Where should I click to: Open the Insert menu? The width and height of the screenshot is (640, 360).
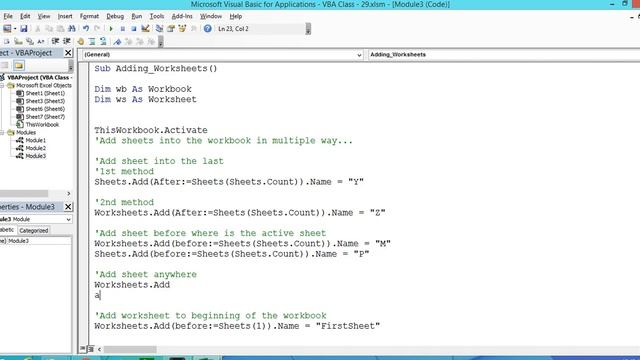pyautogui.click(x=65, y=16)
